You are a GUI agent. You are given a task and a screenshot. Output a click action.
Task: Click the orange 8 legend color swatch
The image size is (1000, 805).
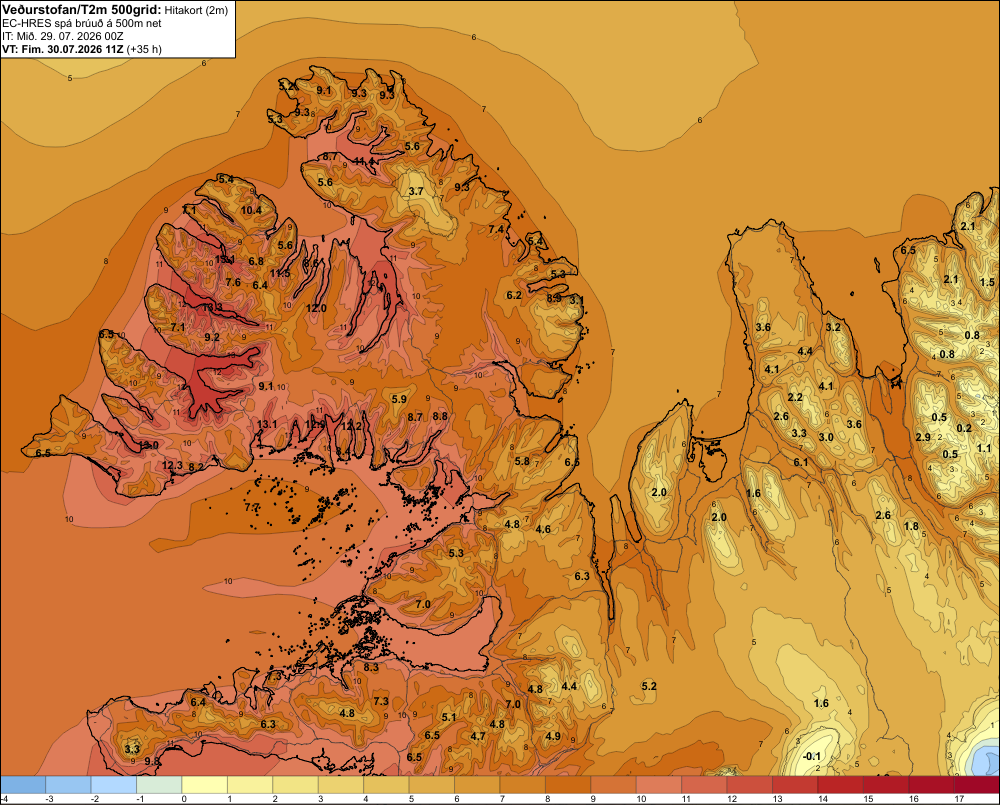pyautogui.click(x=568, y=785)
